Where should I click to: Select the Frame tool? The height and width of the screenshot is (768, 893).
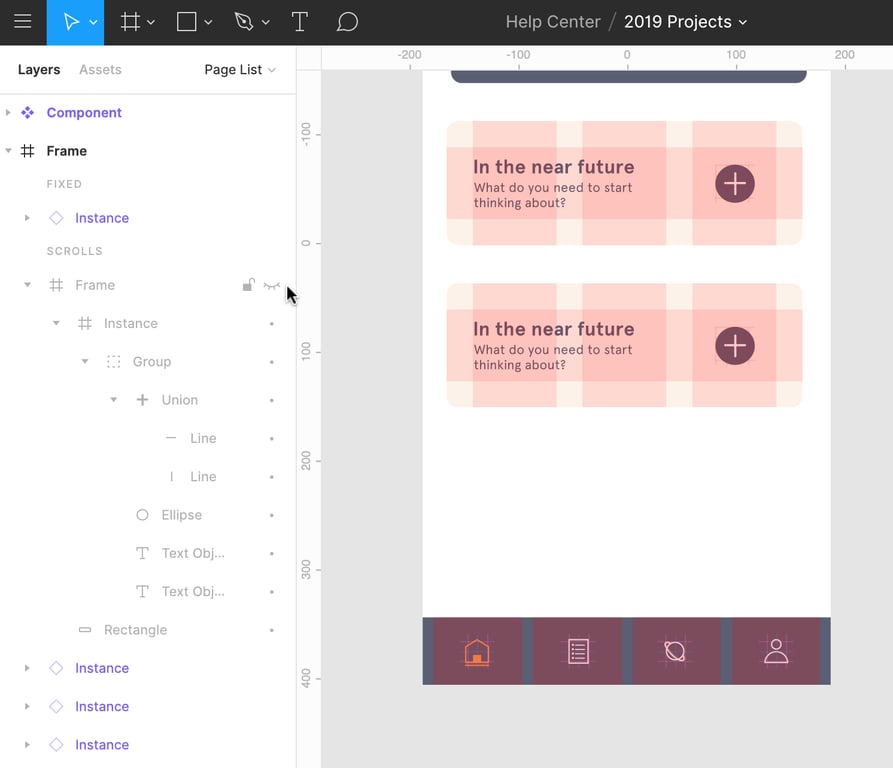click(x=130, y=22)
